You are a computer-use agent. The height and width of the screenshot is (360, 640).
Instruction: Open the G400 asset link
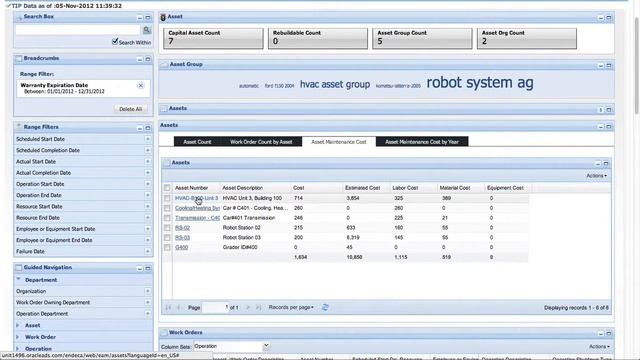[x=182, y=247]
